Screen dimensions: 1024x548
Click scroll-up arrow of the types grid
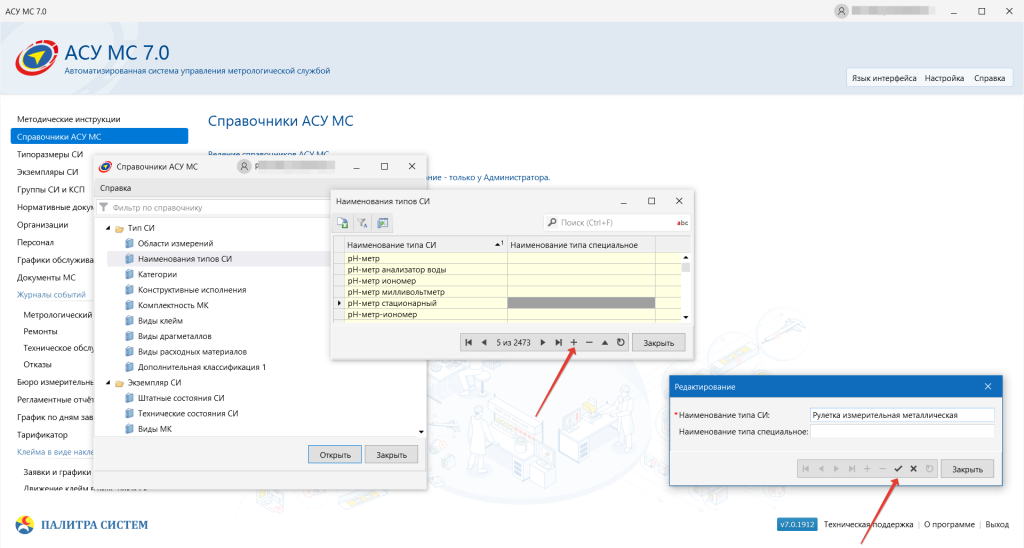pos(686,257)
